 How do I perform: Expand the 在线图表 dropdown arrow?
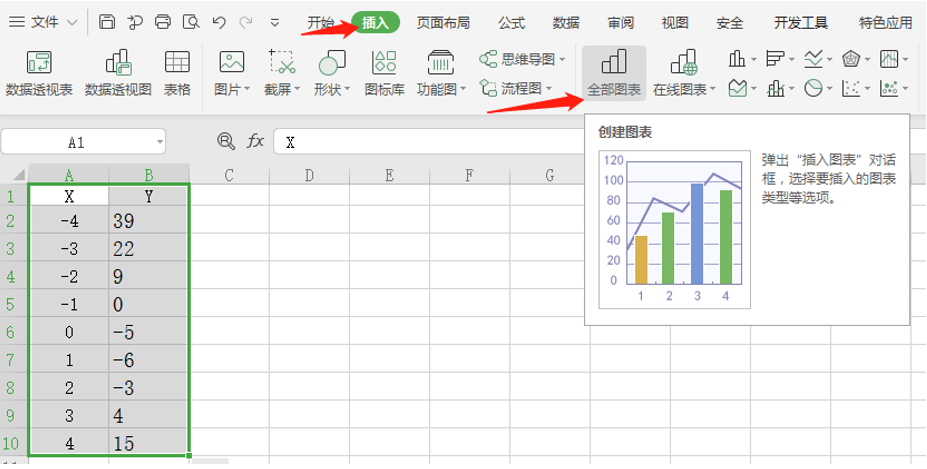pyautogui.click(x=712, y=90)
